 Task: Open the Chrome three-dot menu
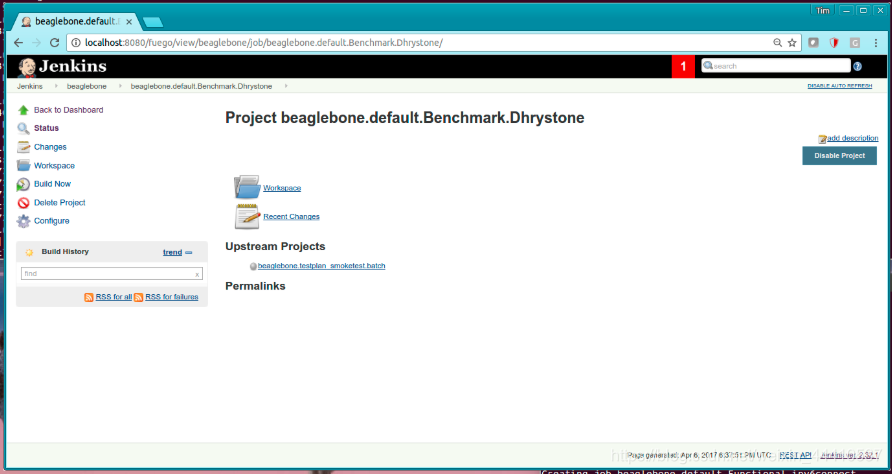click(876, 43)
